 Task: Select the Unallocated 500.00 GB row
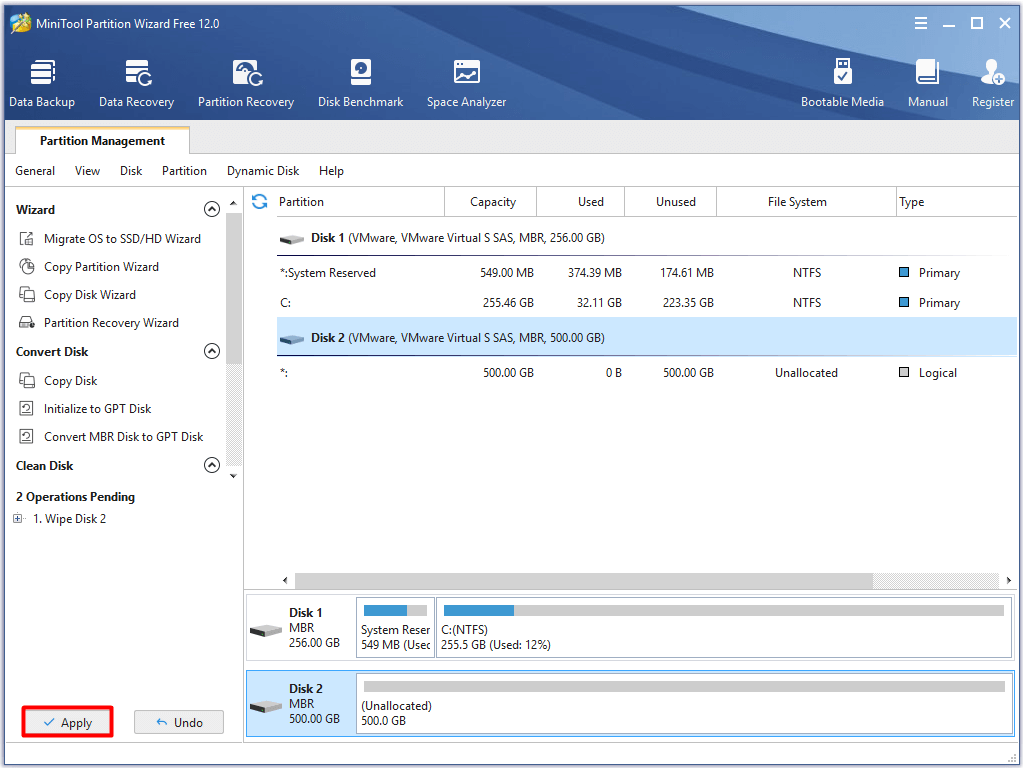click(x=647, y=373)
